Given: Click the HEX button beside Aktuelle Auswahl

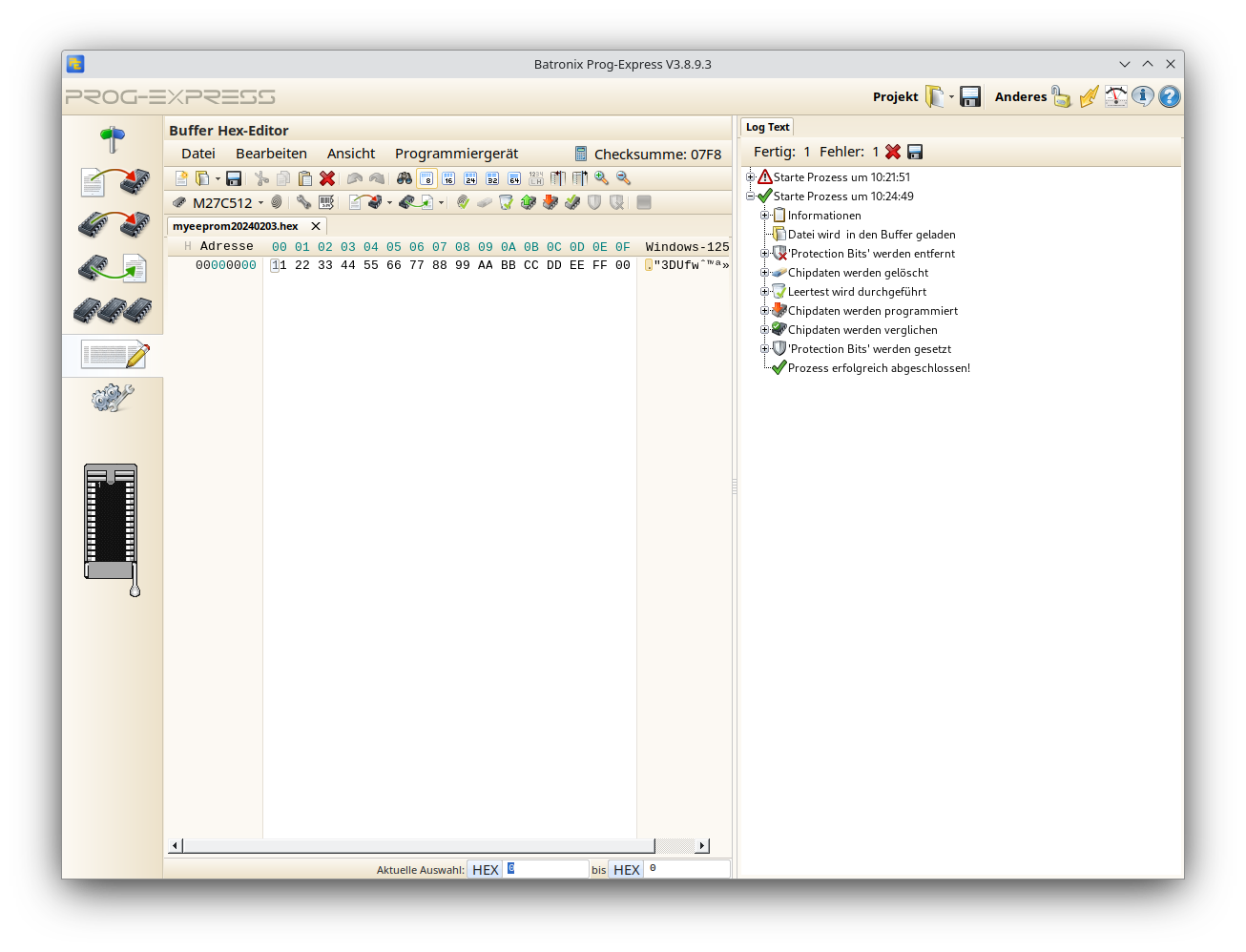Looking at the screenshot, I should click(485, 869).
